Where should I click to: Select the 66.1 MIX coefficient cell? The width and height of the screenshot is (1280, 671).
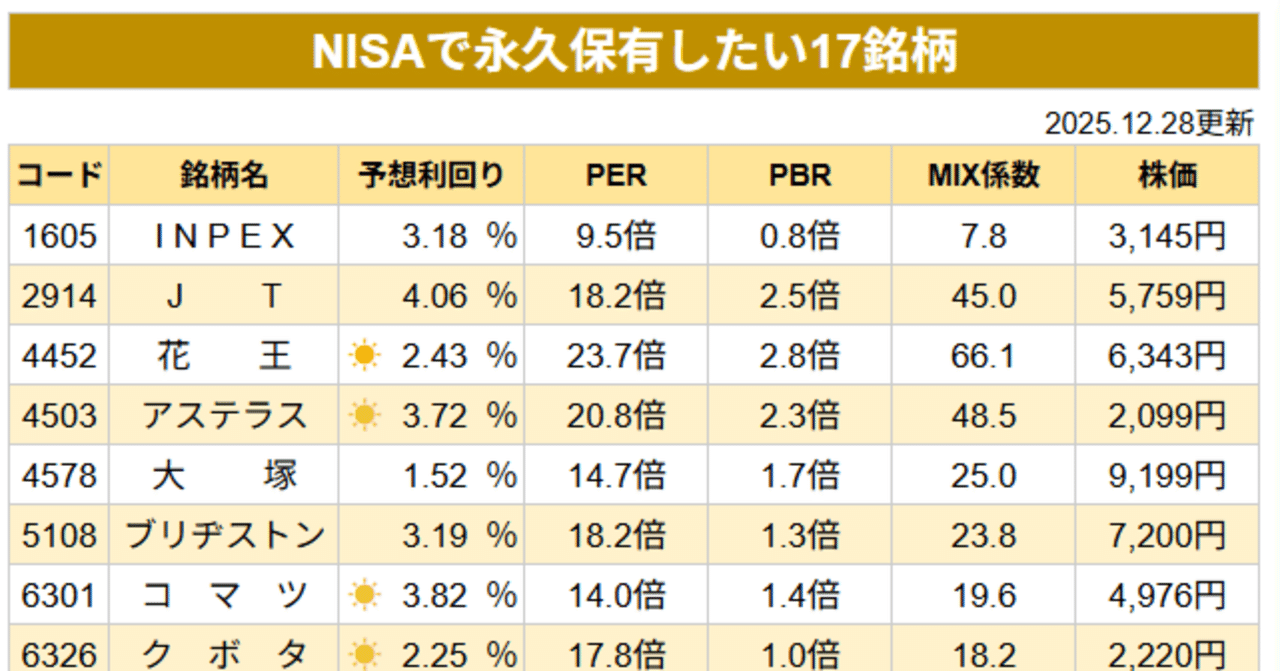983,356
